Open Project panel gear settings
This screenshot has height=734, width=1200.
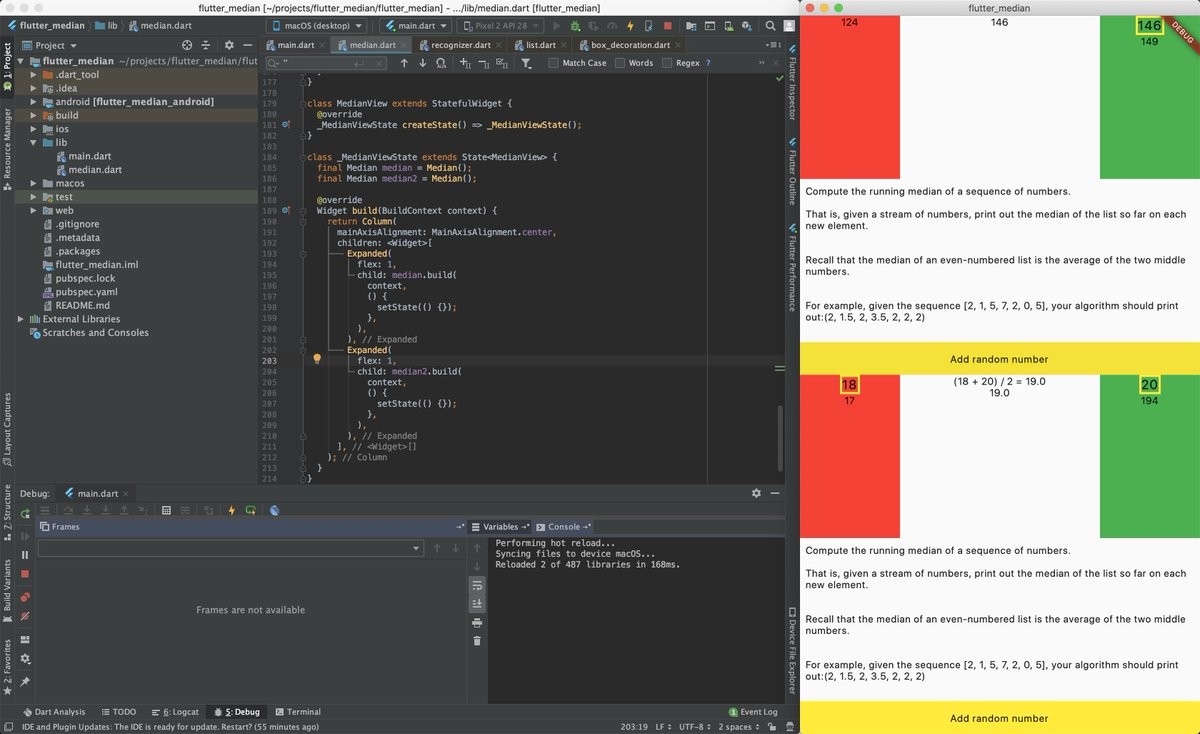tap(228, 45)
